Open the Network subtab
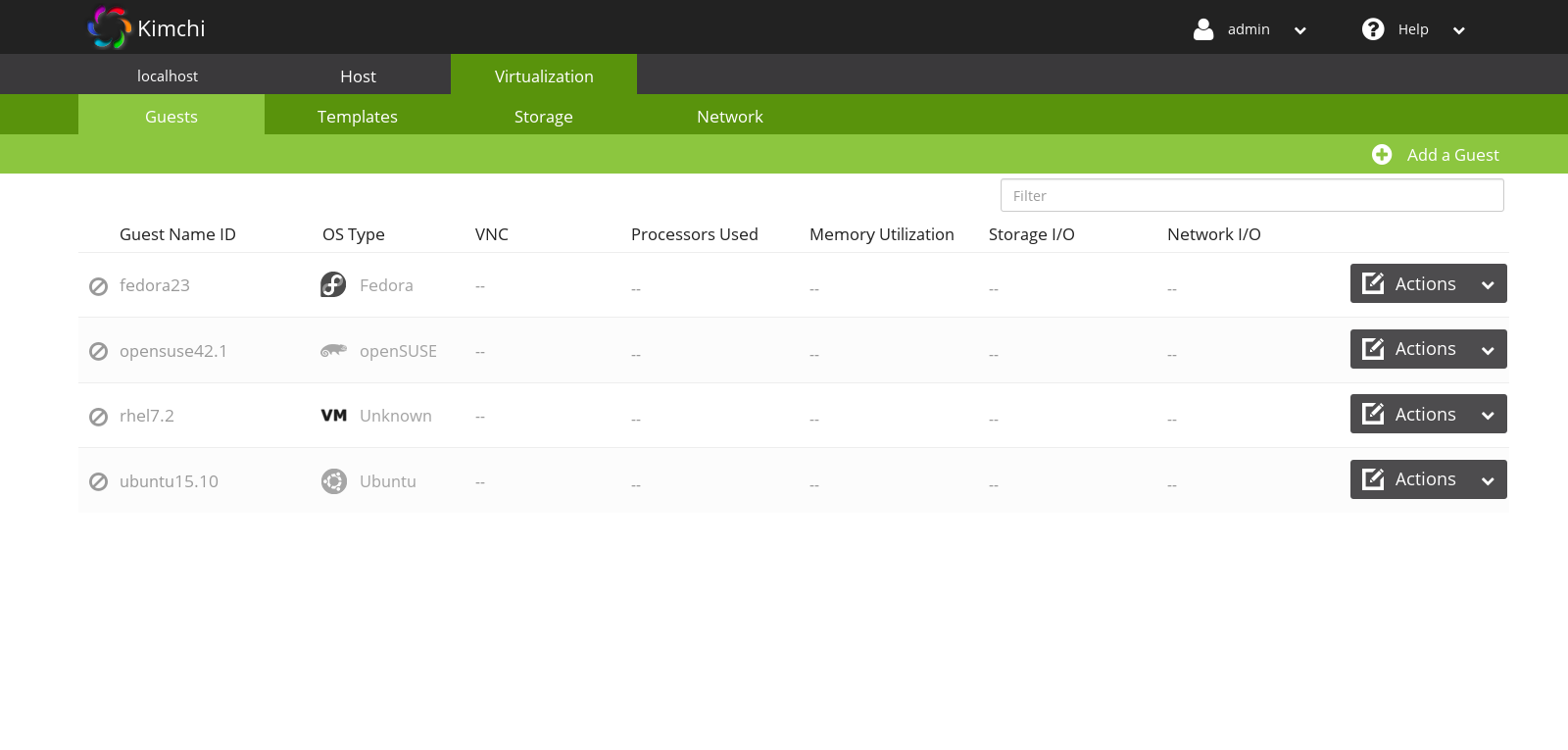 [730, 116]
